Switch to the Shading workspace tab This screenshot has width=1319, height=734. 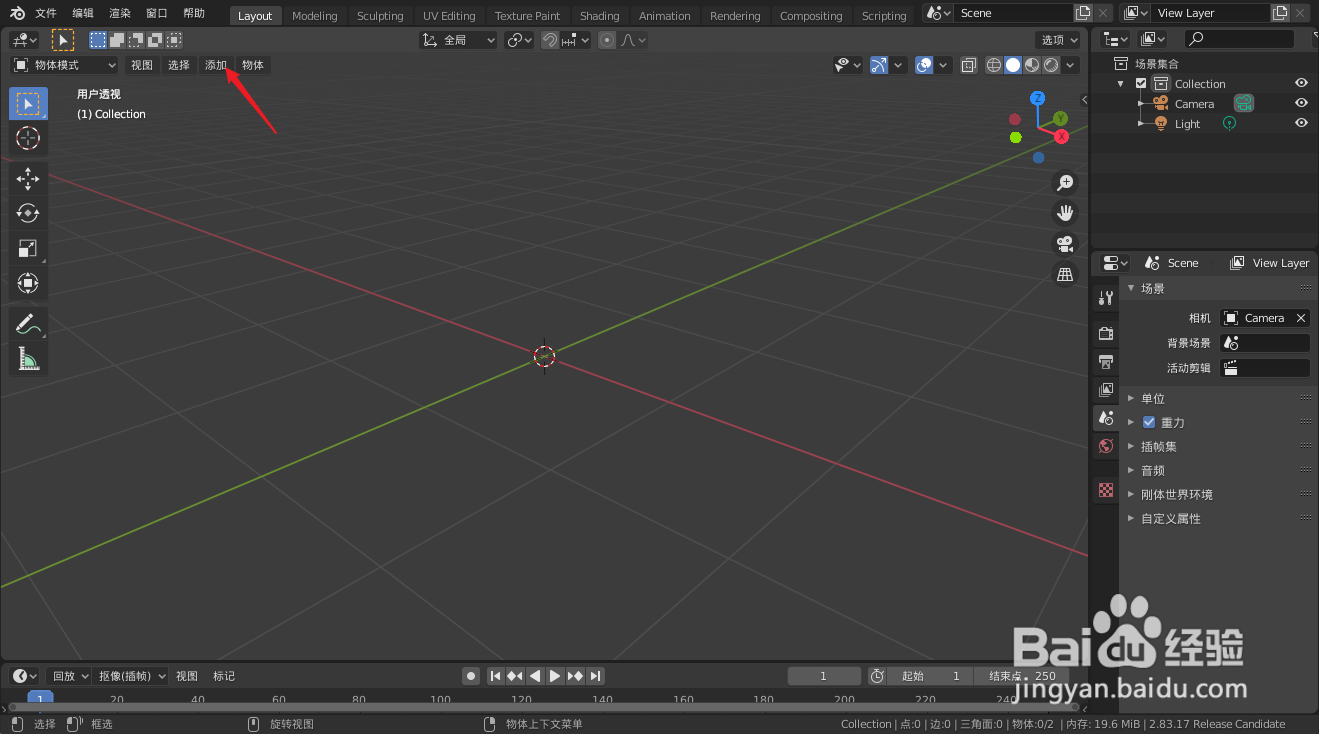tap(600, 15)
